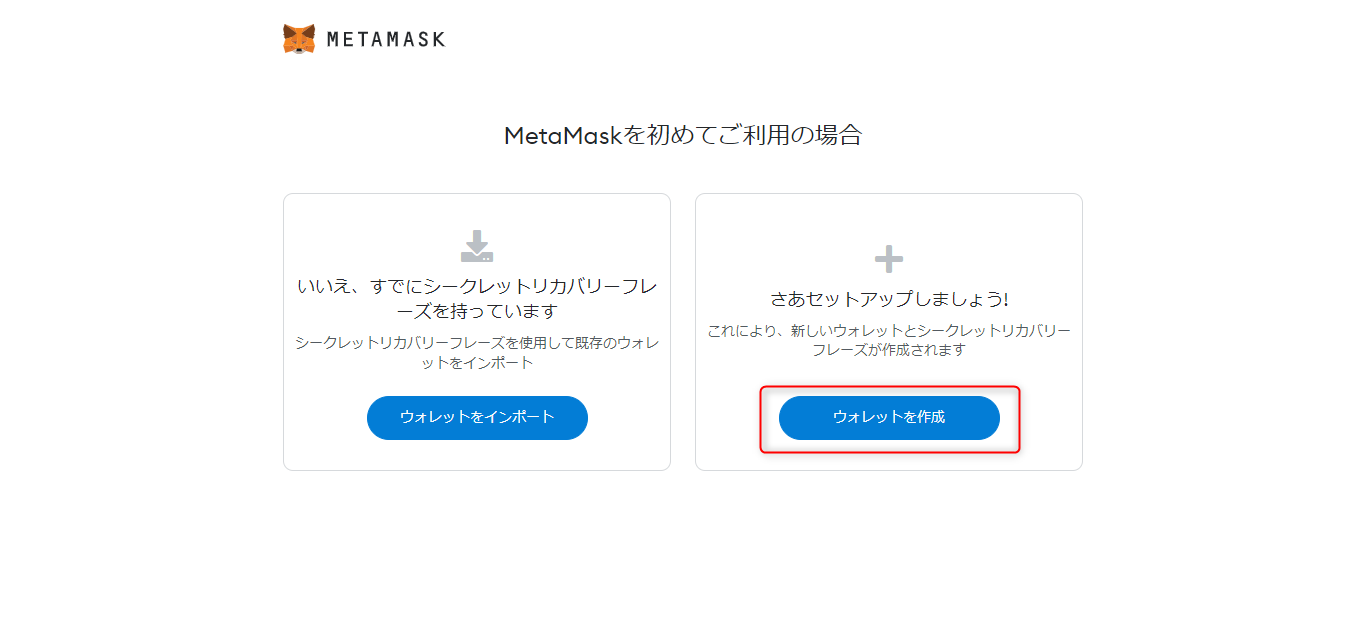This screenshot has height=625, width=1366.
Task: Click description line フレーズが作成されます
Action: tap(889, 350)
